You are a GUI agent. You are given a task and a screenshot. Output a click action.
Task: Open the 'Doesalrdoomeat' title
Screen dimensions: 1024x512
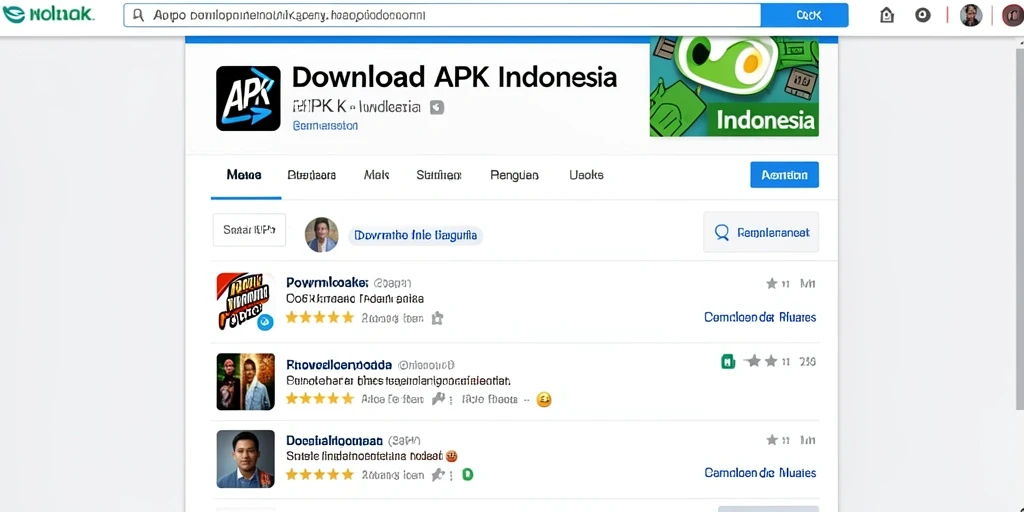coord(334,441)
